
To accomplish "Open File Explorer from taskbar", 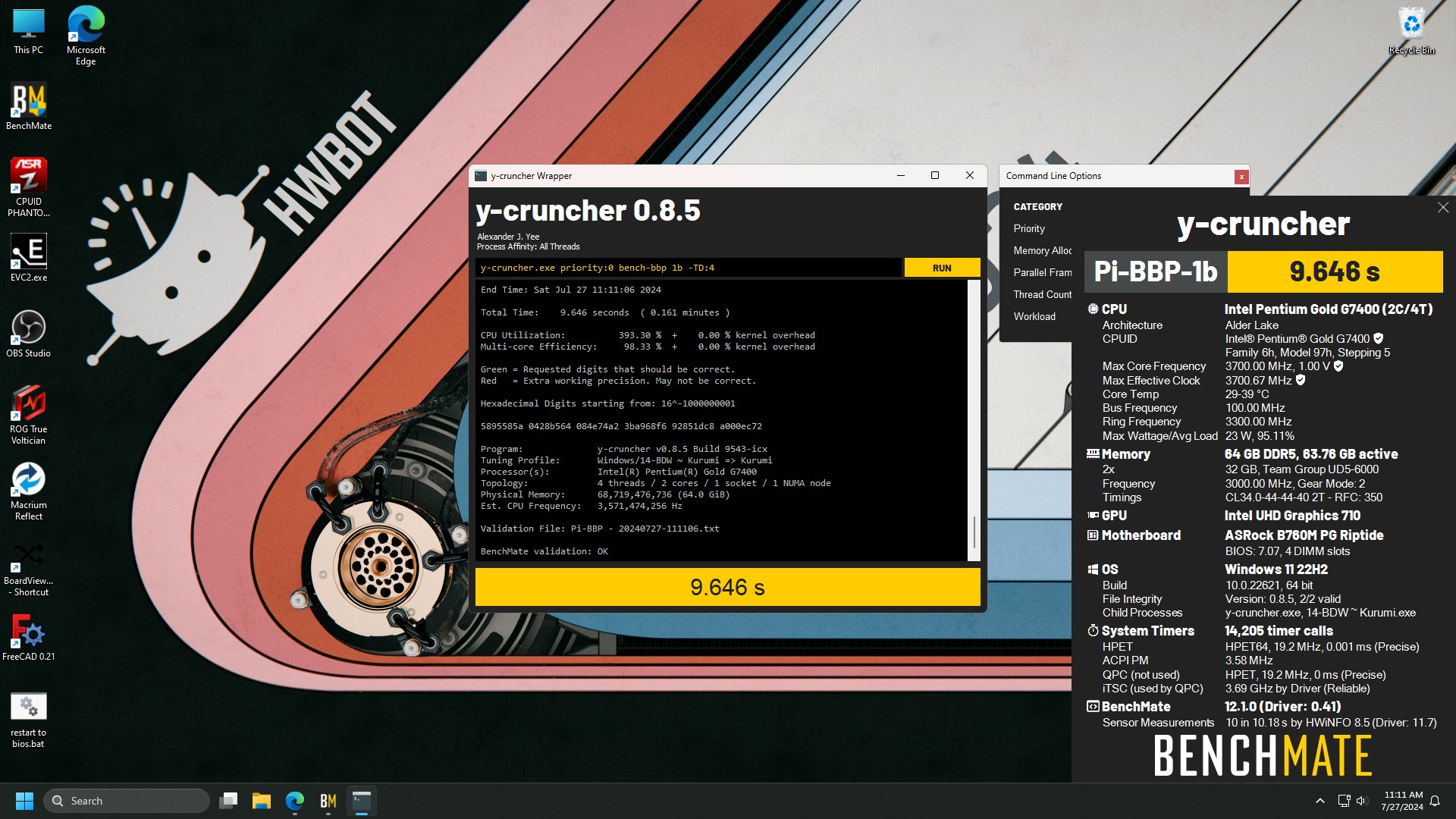I will 262,801.
